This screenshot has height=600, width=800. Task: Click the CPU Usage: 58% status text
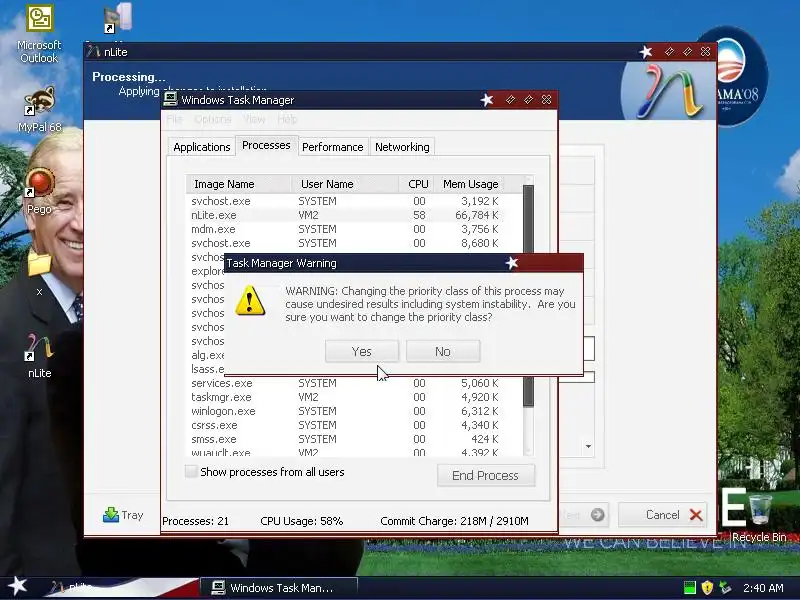click(302, 521)
